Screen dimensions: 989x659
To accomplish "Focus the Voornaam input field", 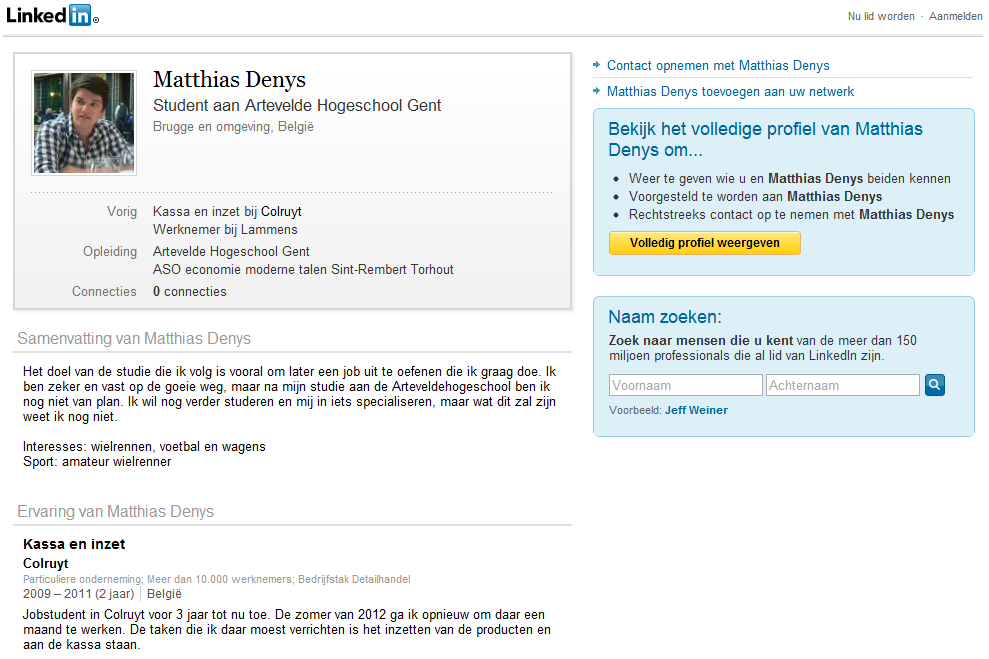I will [x=686, y=385].
